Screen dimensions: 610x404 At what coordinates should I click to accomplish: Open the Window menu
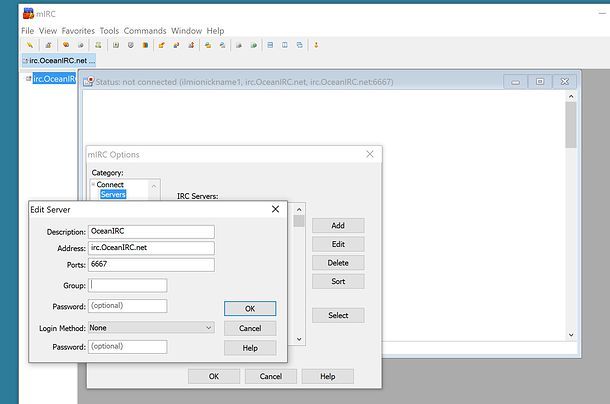click(186, 31)
